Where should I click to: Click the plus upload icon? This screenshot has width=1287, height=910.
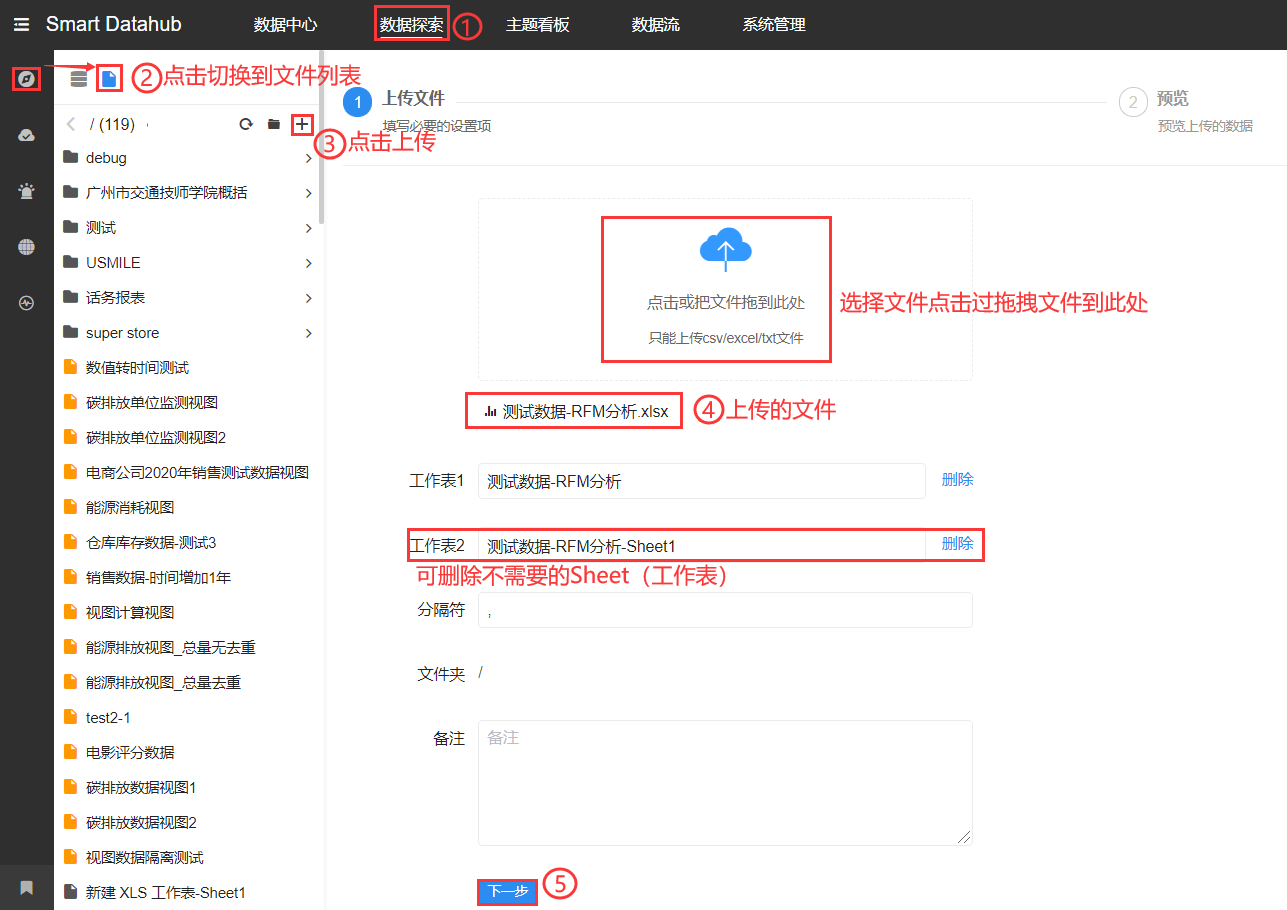302,124
